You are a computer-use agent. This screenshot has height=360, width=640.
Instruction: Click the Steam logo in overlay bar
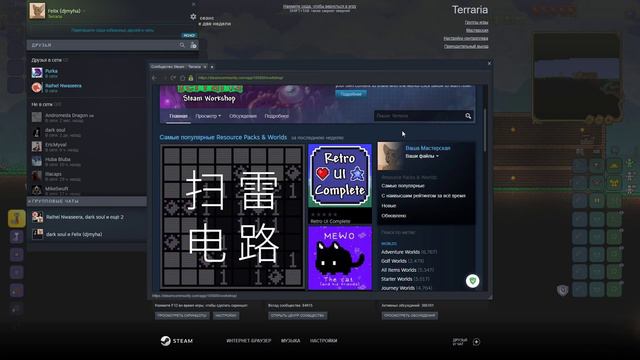tap(176, 341)
